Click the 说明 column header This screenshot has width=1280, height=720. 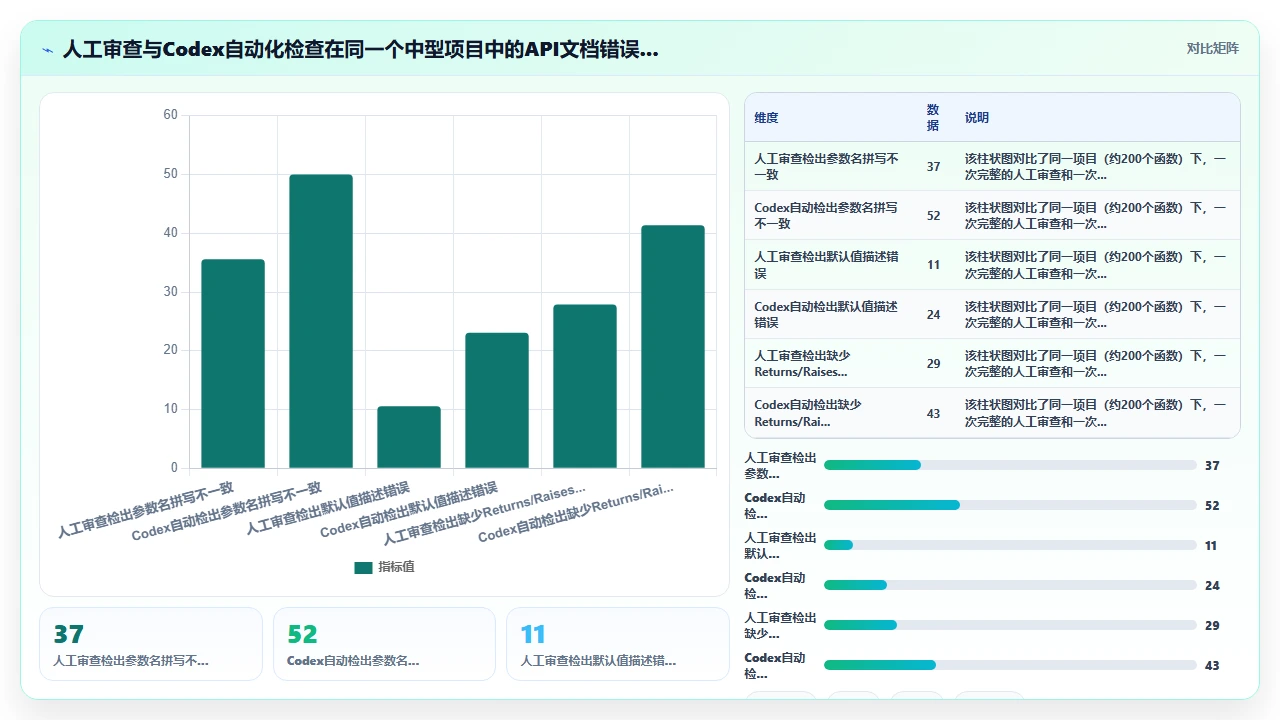[977, 117]
